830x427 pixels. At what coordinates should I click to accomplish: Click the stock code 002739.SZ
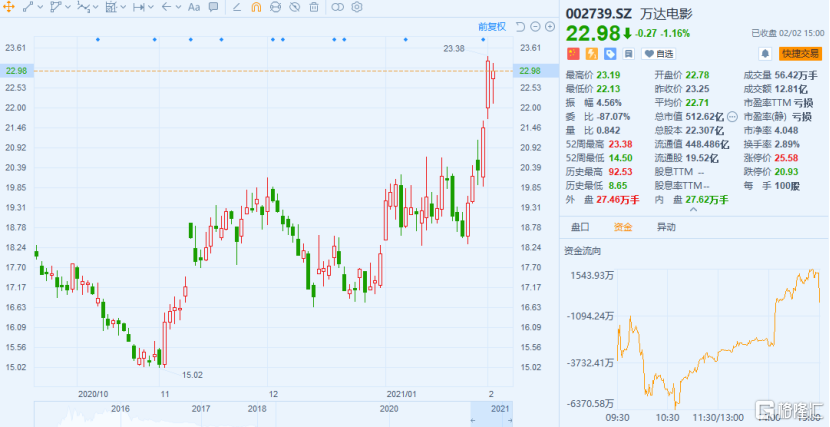click(599, 14)
